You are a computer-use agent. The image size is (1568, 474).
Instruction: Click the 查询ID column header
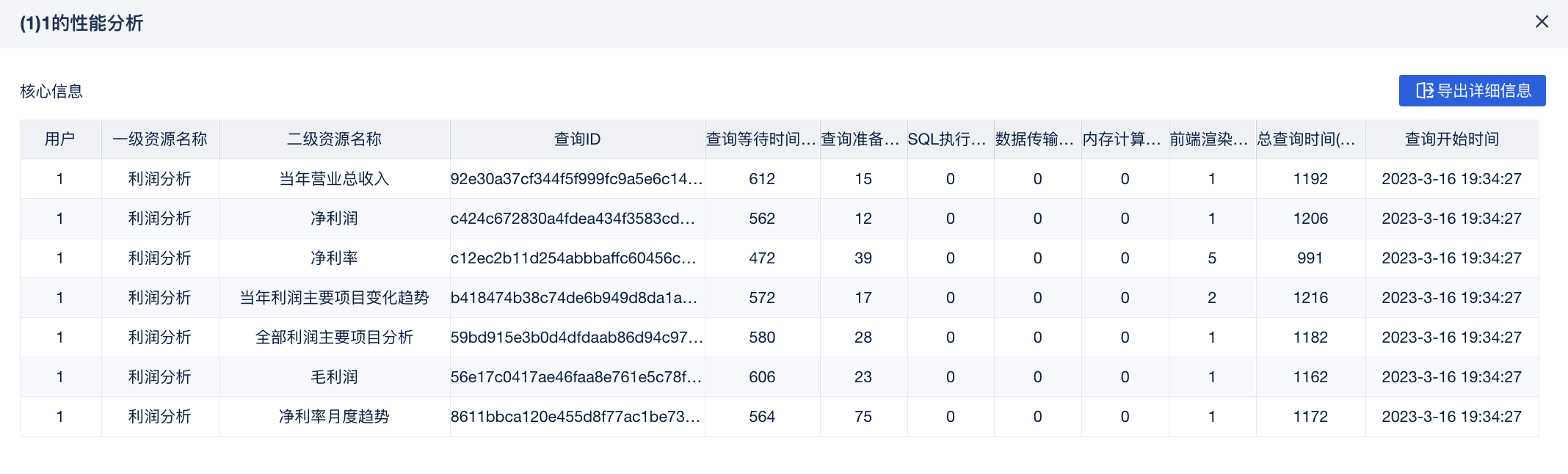(x=577, y=139)
